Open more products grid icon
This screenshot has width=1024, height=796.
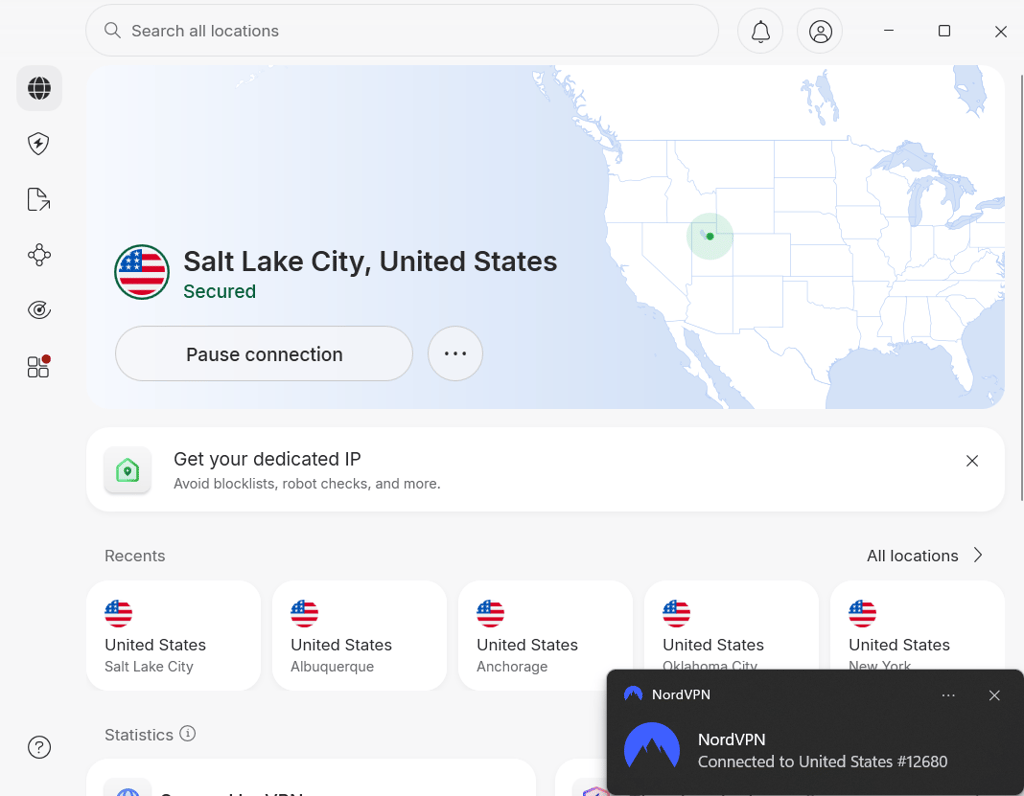coord(39,366)
